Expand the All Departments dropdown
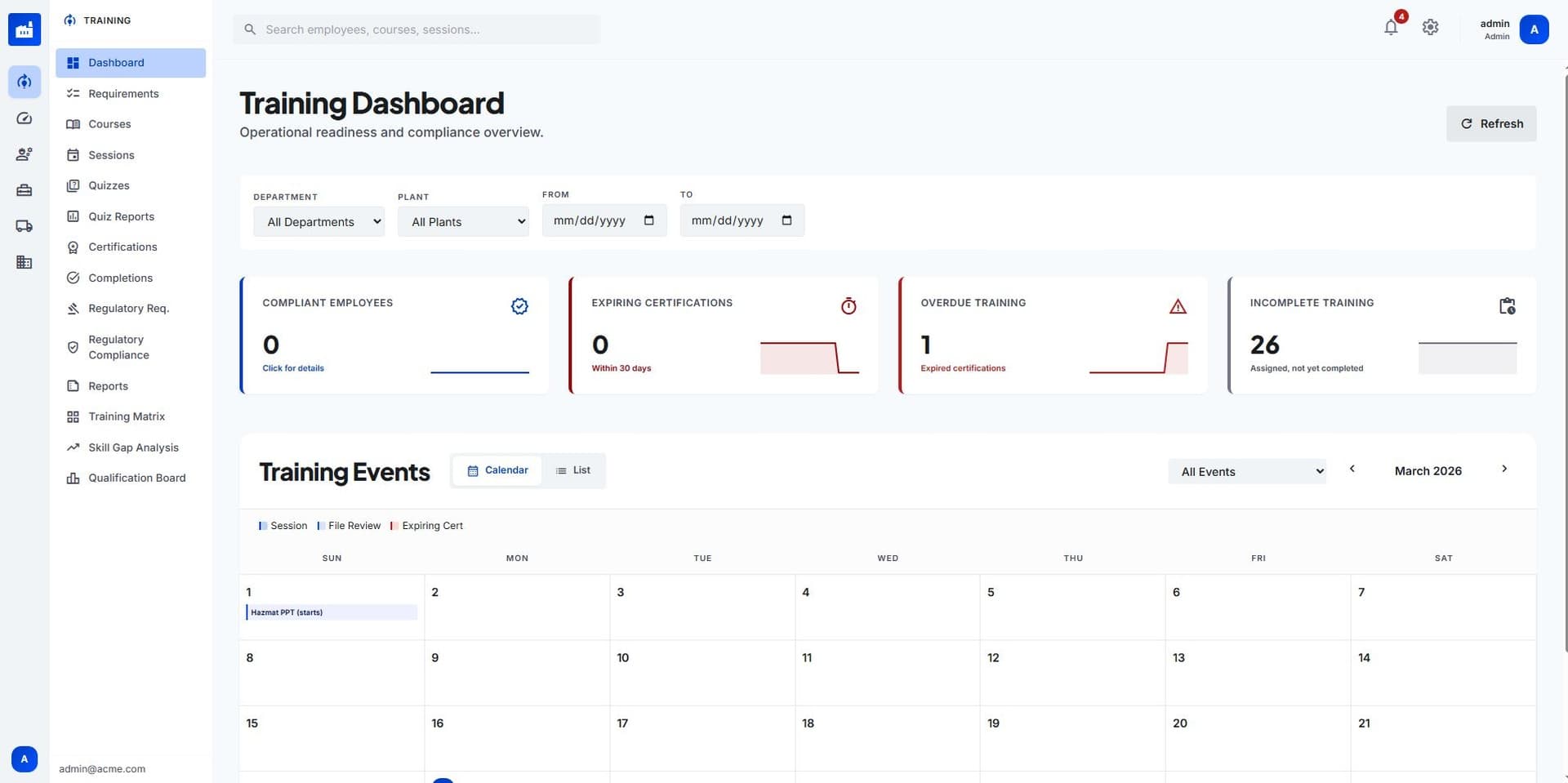The image size is (1568, 783). (318, 221)
